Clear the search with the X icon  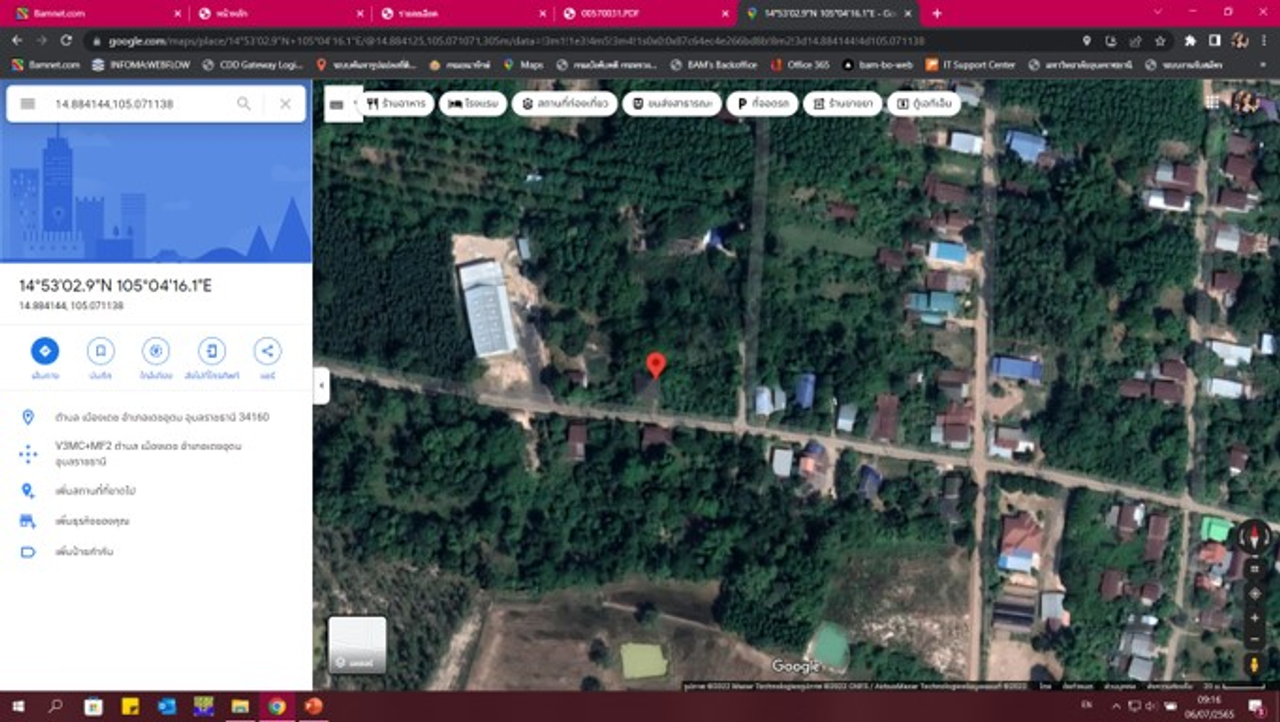[x=285, y=104]
